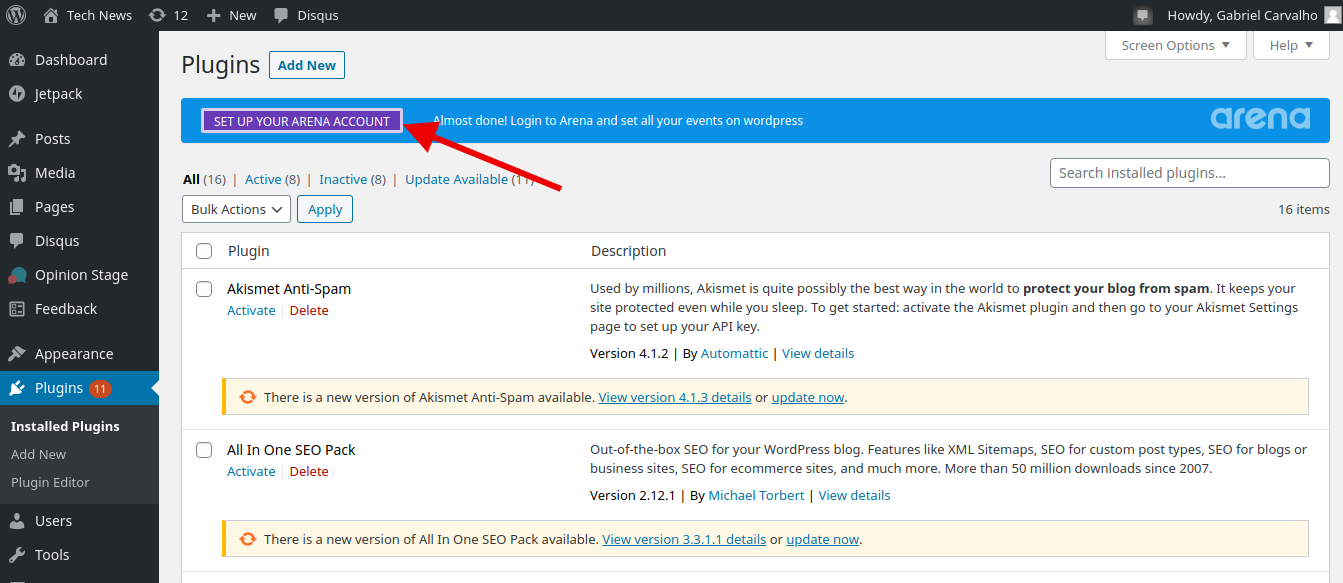This screenshot has width=1343, height=583.
Task: Open View version 4.1.3 details link
Action: pyautogui.click(x=675, y=397)
